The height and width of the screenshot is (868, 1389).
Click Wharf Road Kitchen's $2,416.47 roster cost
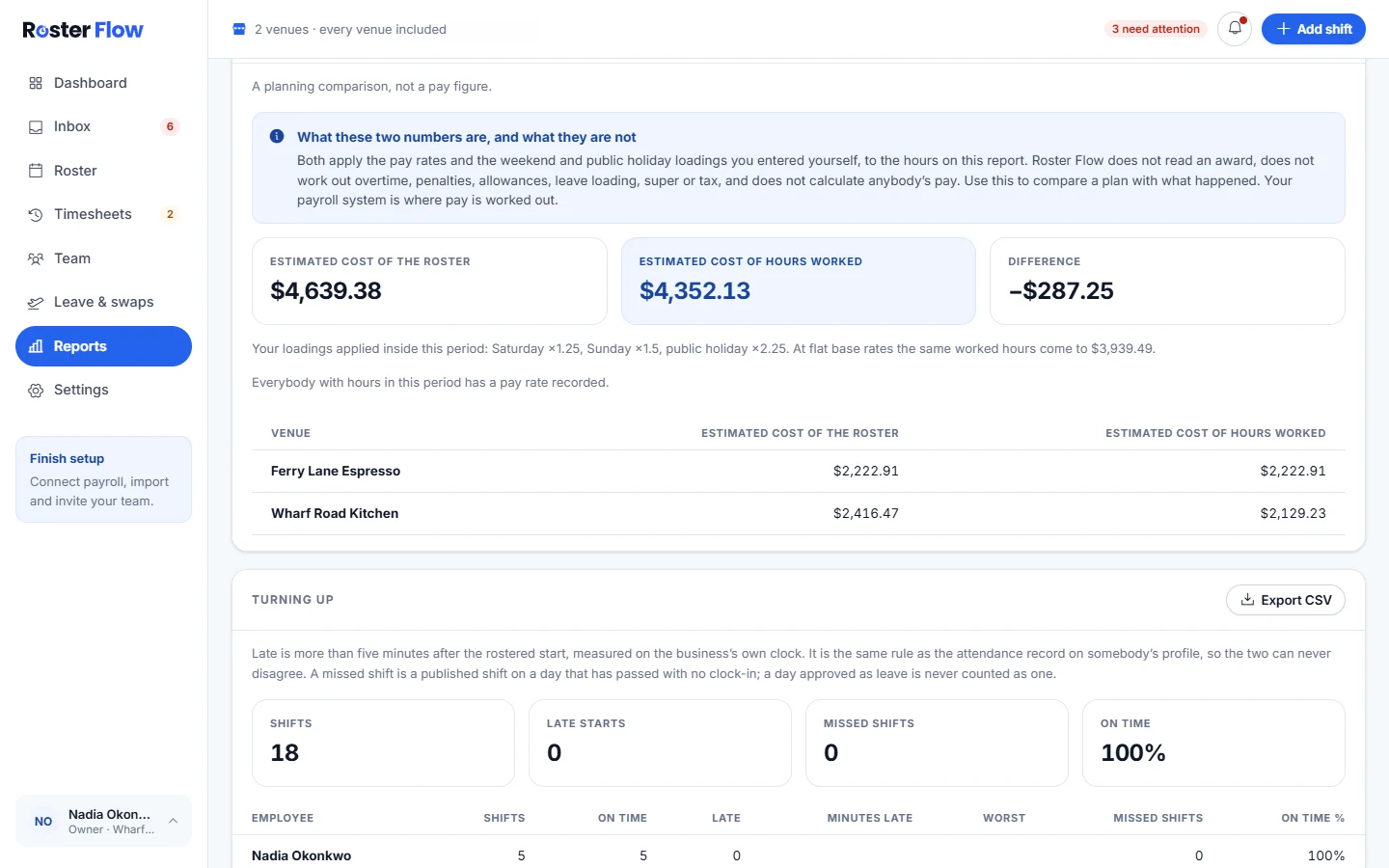pos(866,513)
